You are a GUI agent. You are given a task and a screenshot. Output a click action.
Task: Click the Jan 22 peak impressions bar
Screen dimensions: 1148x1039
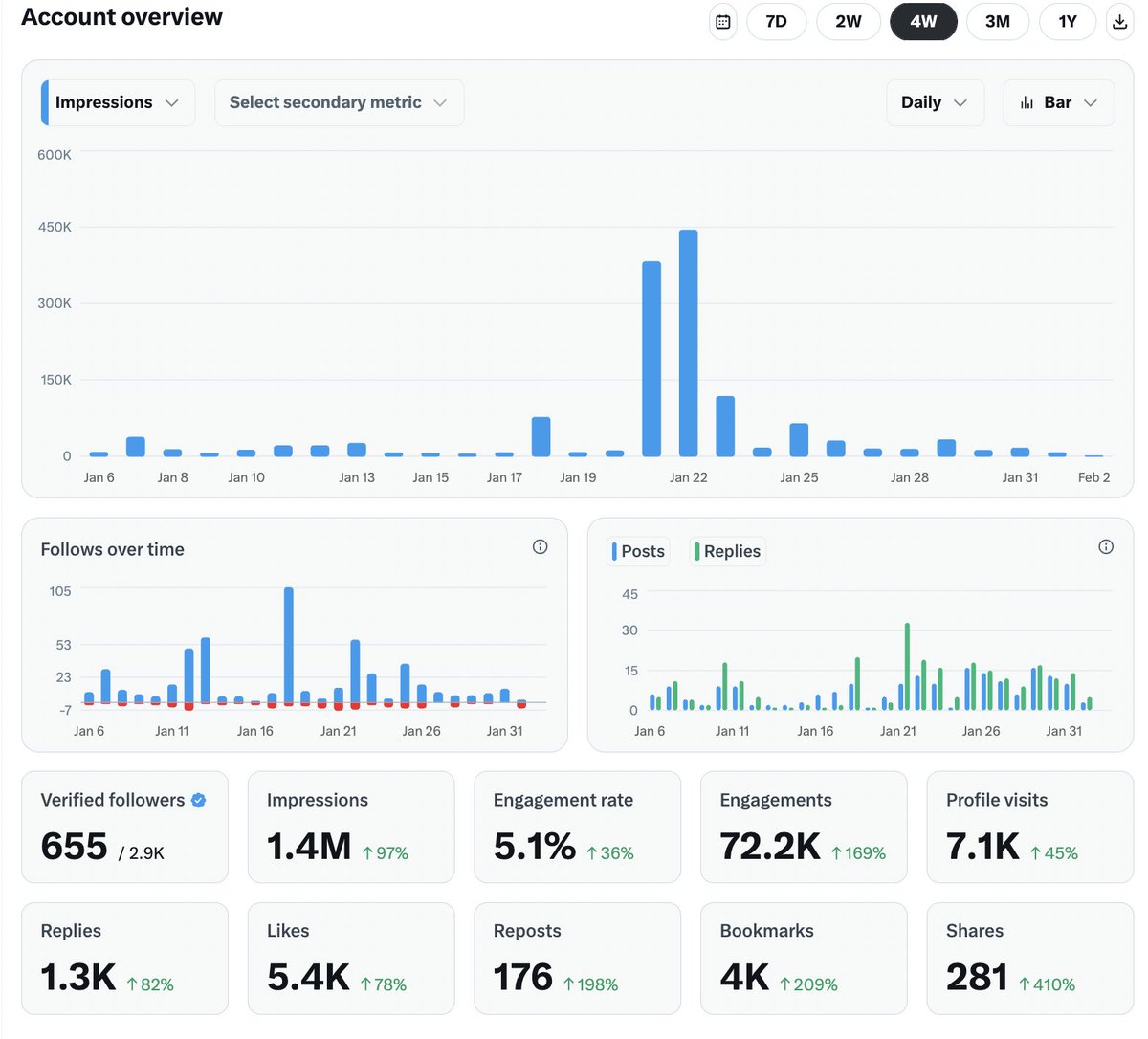tap(688, 343)
